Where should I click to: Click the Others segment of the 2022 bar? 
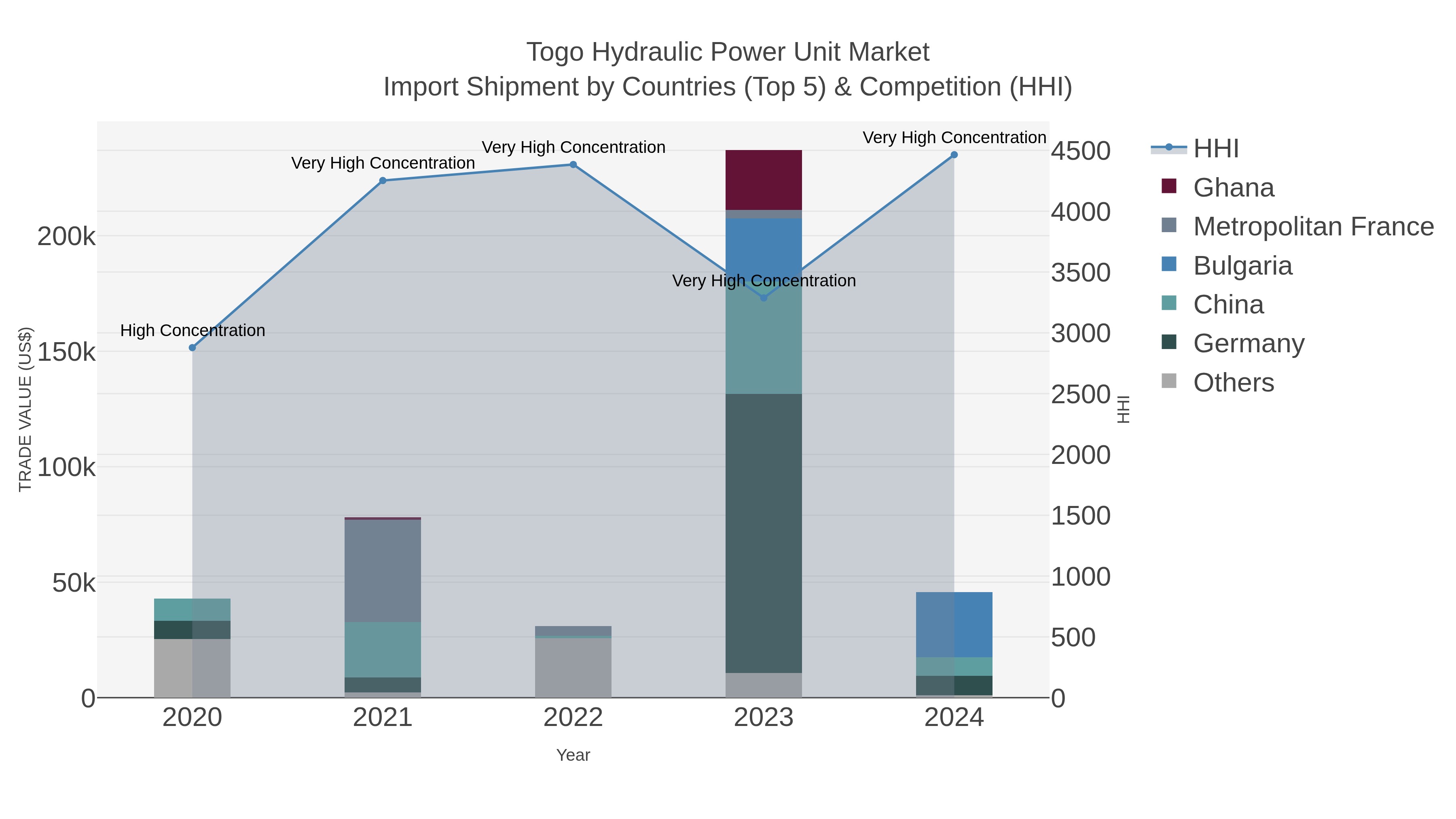[x=573, y=668]
